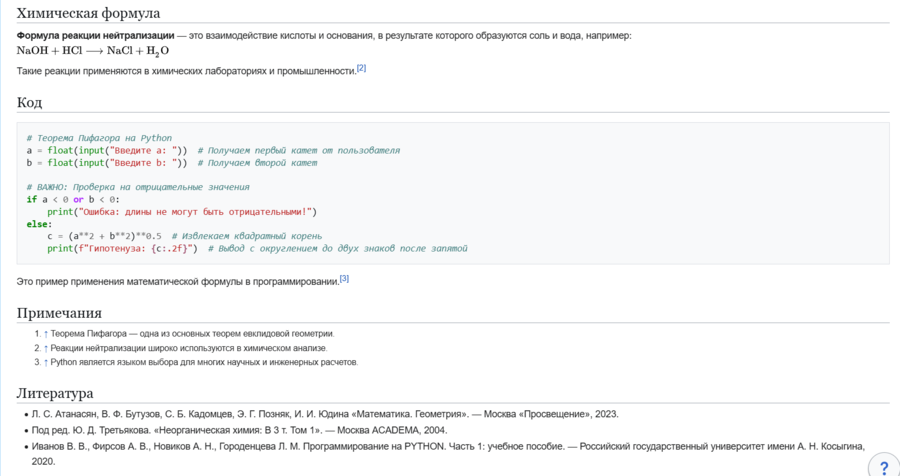The height and width of the screenshot is (476, 900).
Task: Click the "Python является языком выбора" footnote text
Action: (204, 362)
